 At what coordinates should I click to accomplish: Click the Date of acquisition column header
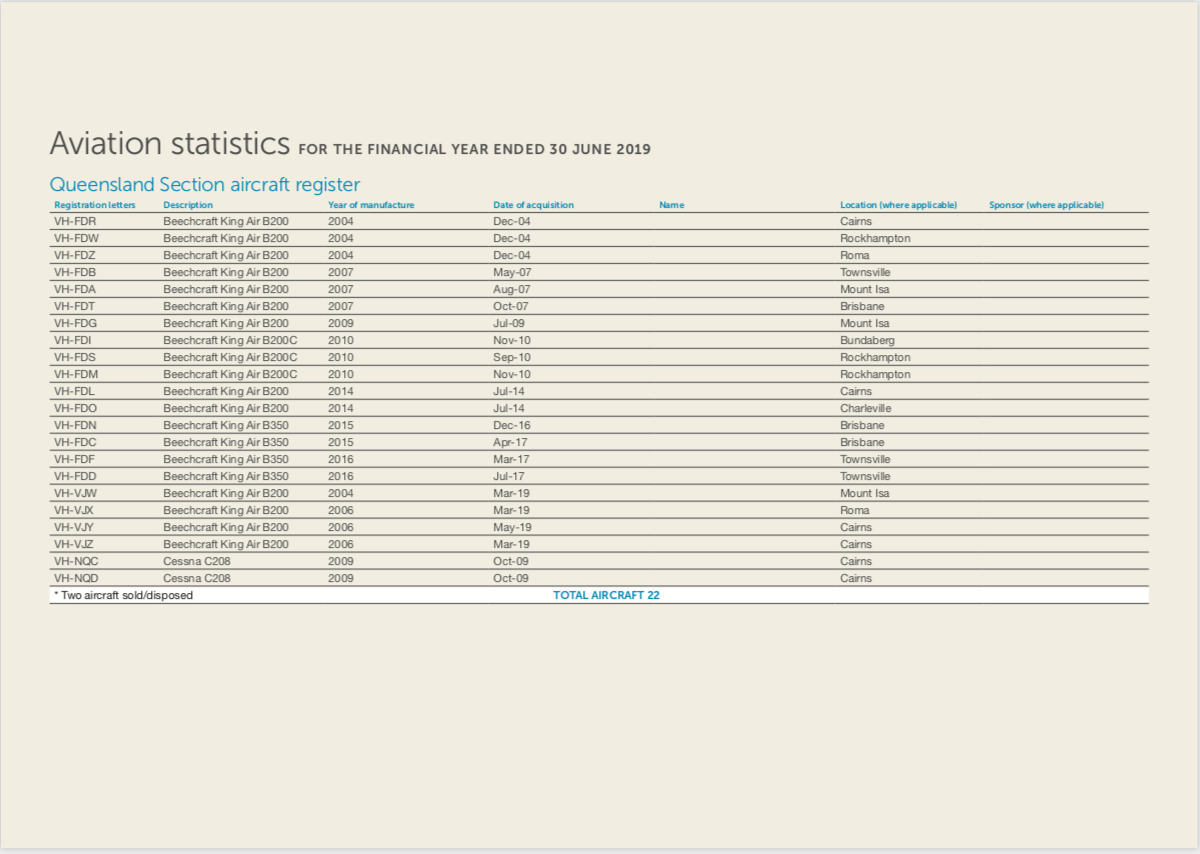click(x=533, y=204)
